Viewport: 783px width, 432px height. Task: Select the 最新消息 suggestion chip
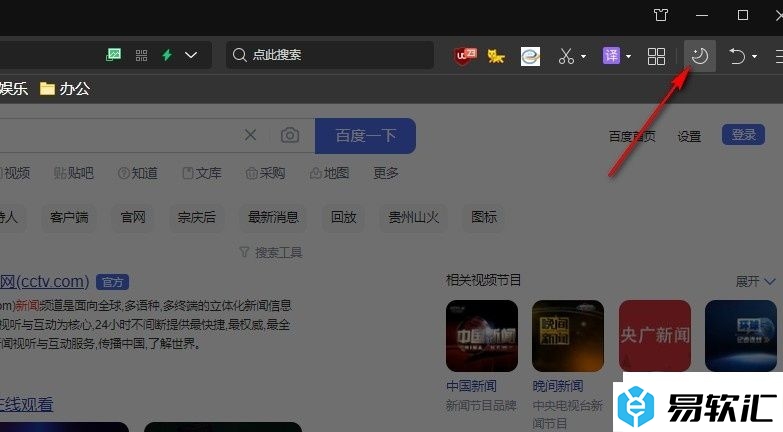coord(273,217)
